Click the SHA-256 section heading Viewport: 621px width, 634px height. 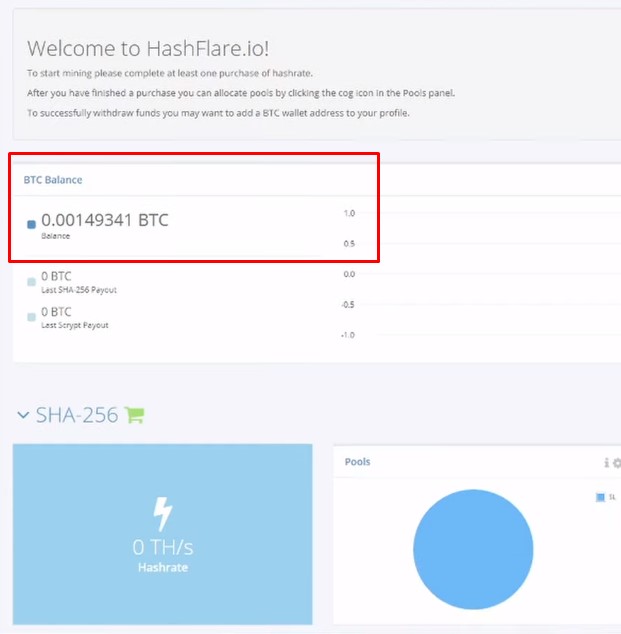77,415
